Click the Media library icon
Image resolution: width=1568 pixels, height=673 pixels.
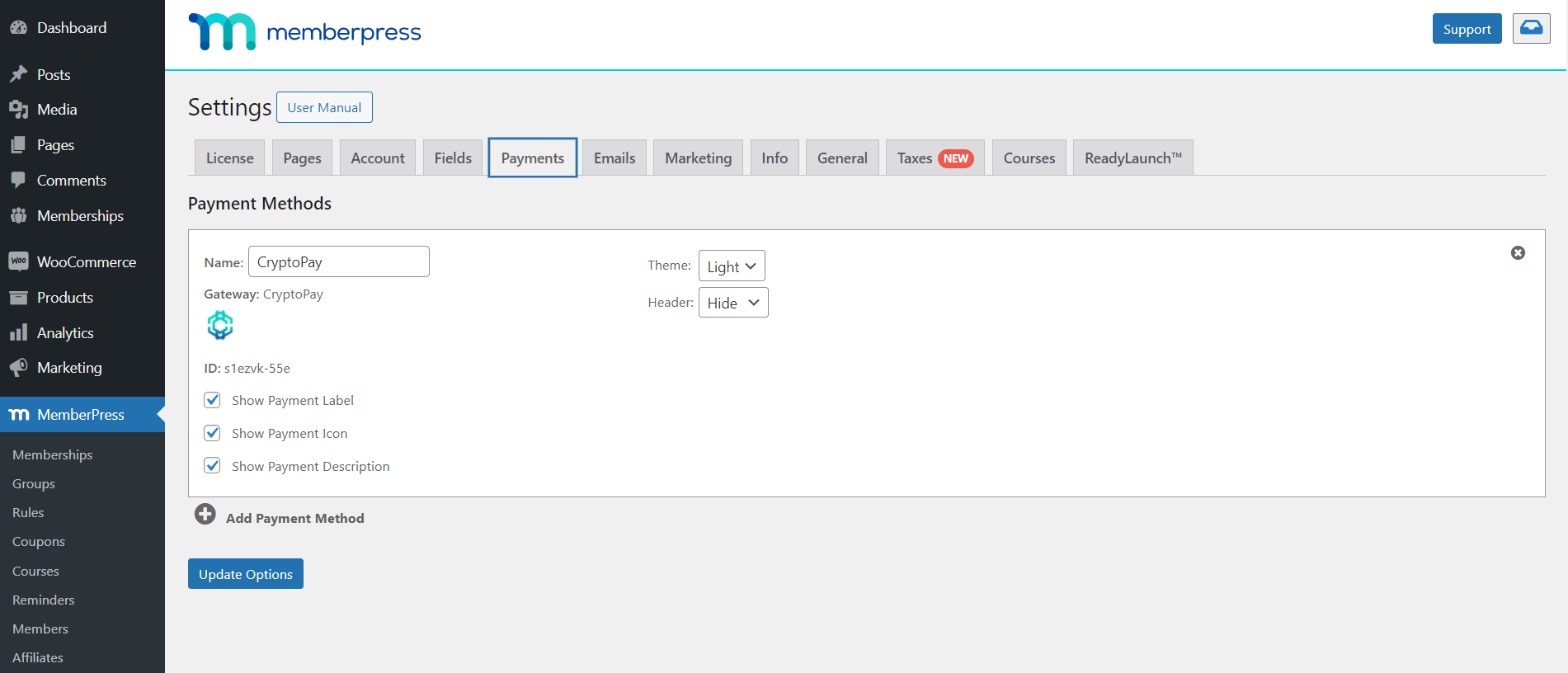tap(18, 109)
